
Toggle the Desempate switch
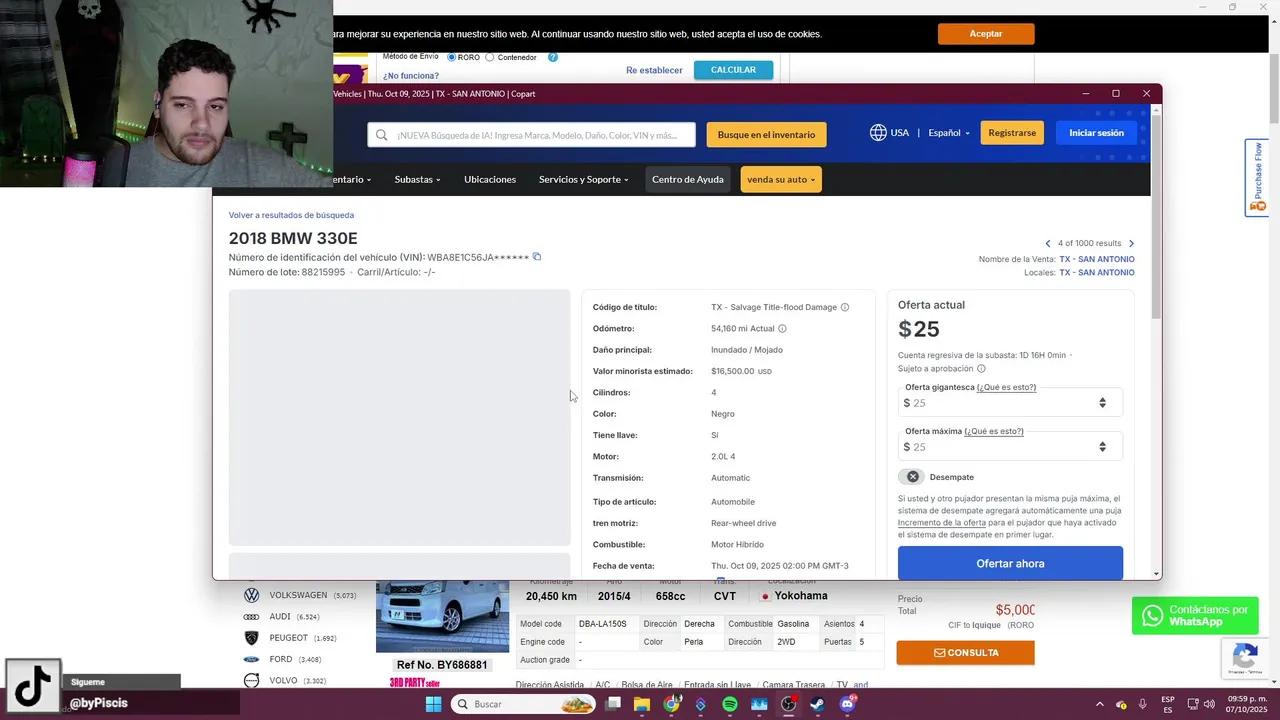[x=911, y=477]
